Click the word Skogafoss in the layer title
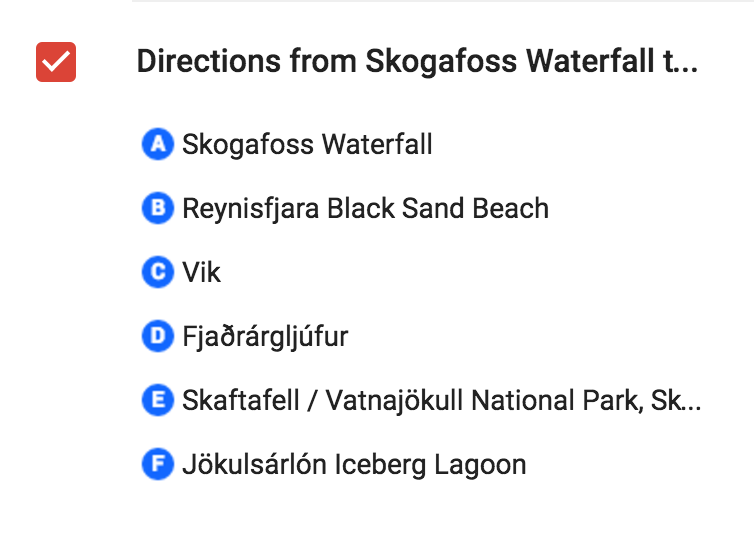 441,63
